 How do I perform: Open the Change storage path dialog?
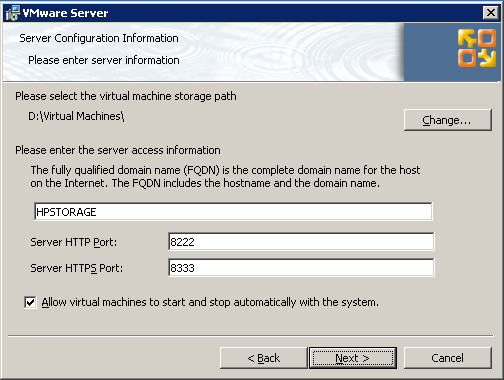click(x=447, y=120)
